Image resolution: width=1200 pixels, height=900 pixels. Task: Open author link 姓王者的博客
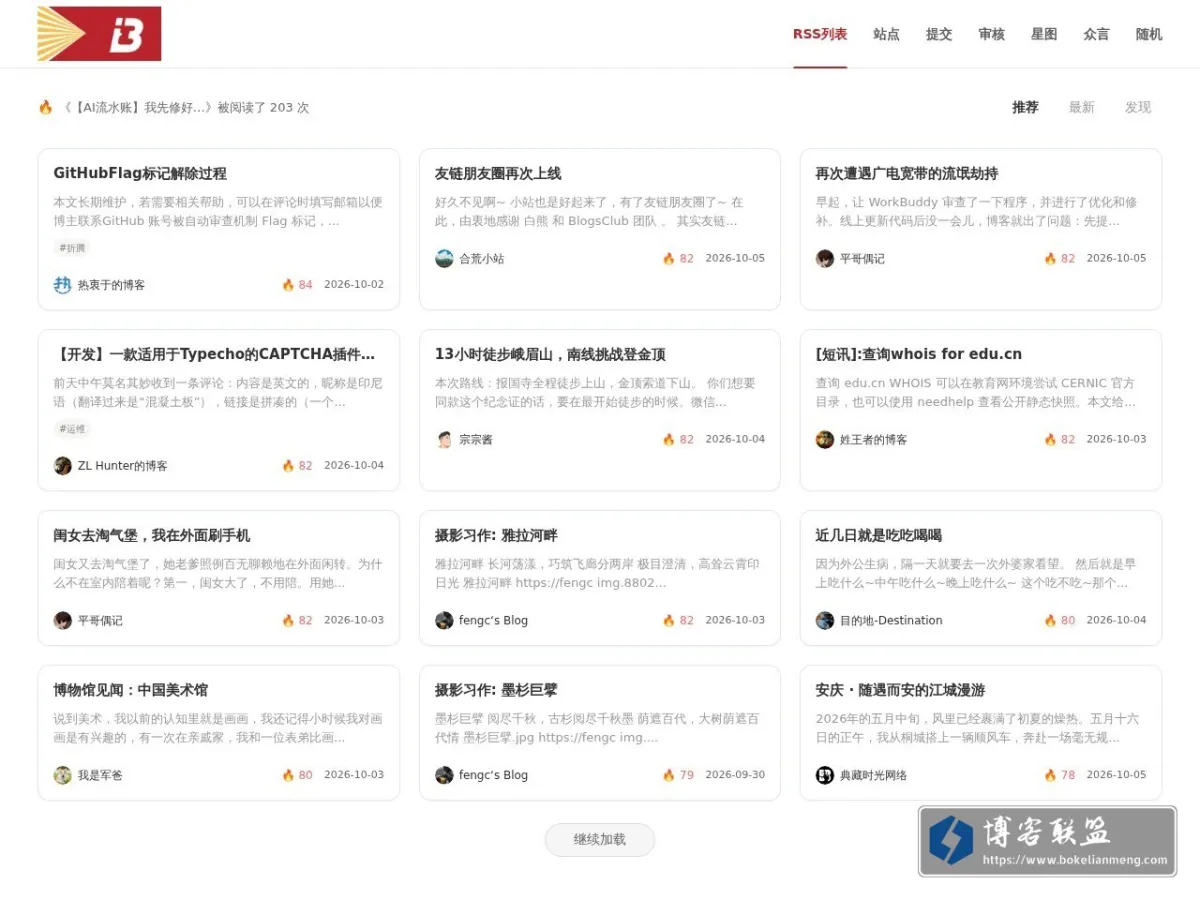[x=873, y=439]
